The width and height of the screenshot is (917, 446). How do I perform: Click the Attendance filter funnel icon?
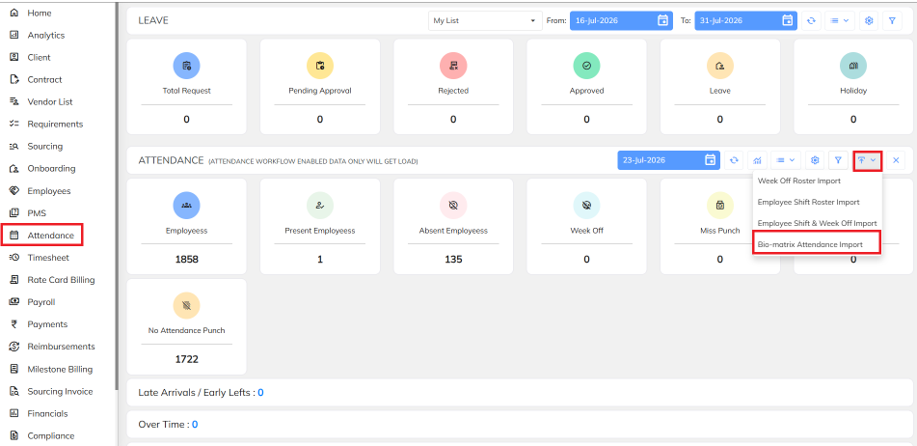click(837, 160)
